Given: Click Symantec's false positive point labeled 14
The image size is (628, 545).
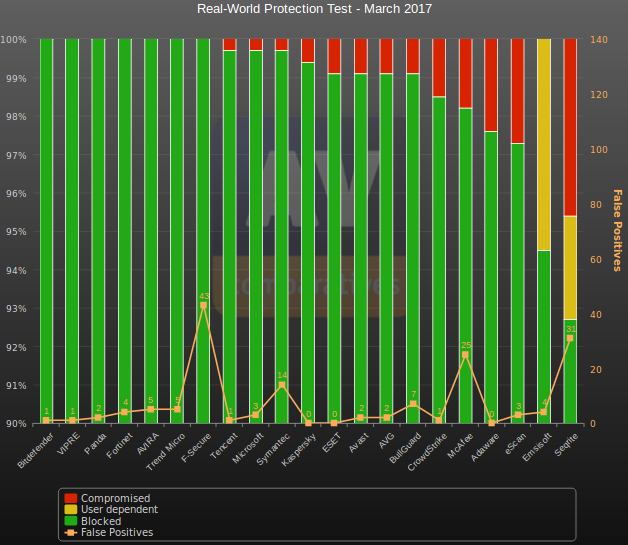Looking at the screenshot, I should pyautogui.click(x=282, y=385).
